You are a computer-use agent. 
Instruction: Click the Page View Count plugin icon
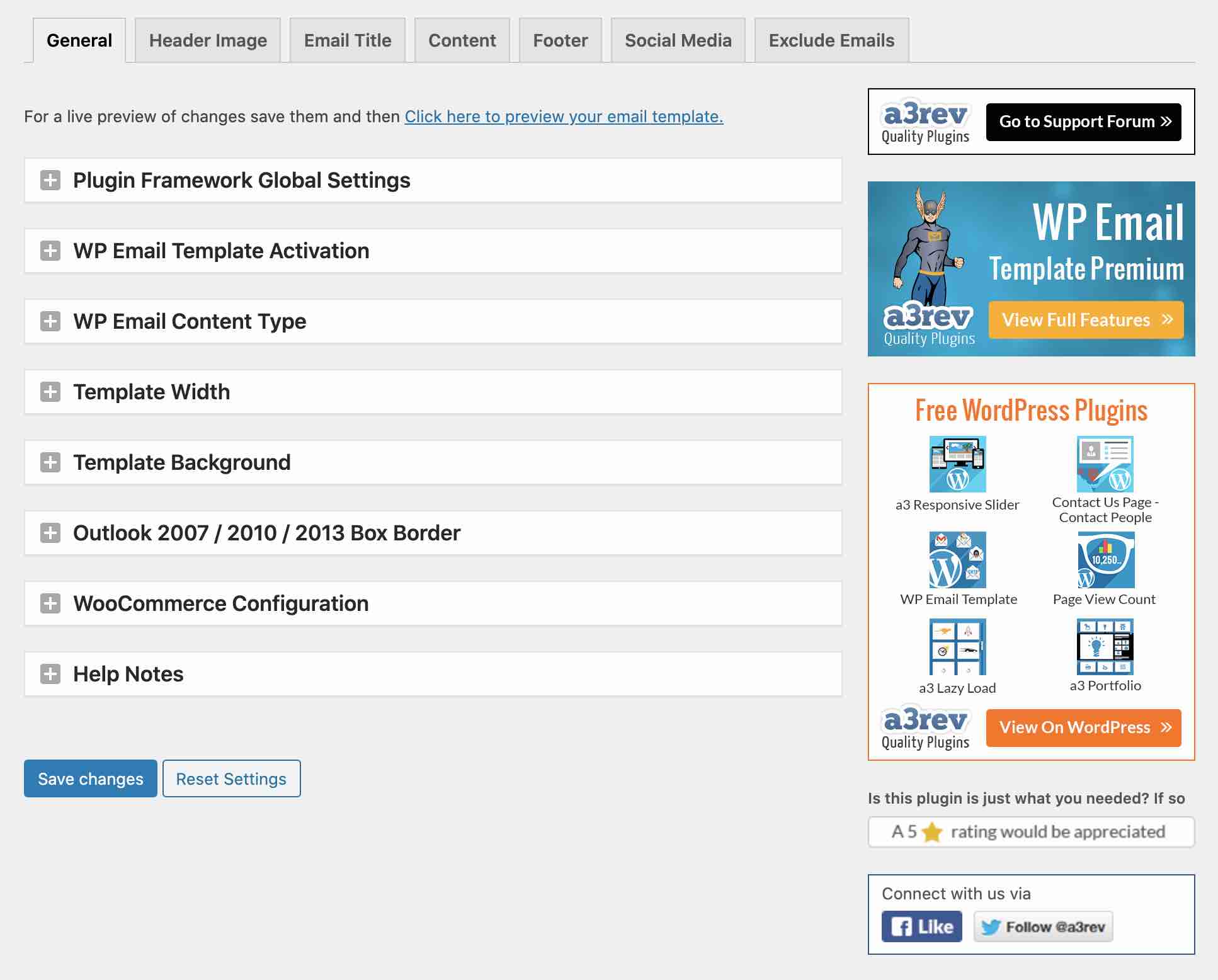[x=1105, y=559]
